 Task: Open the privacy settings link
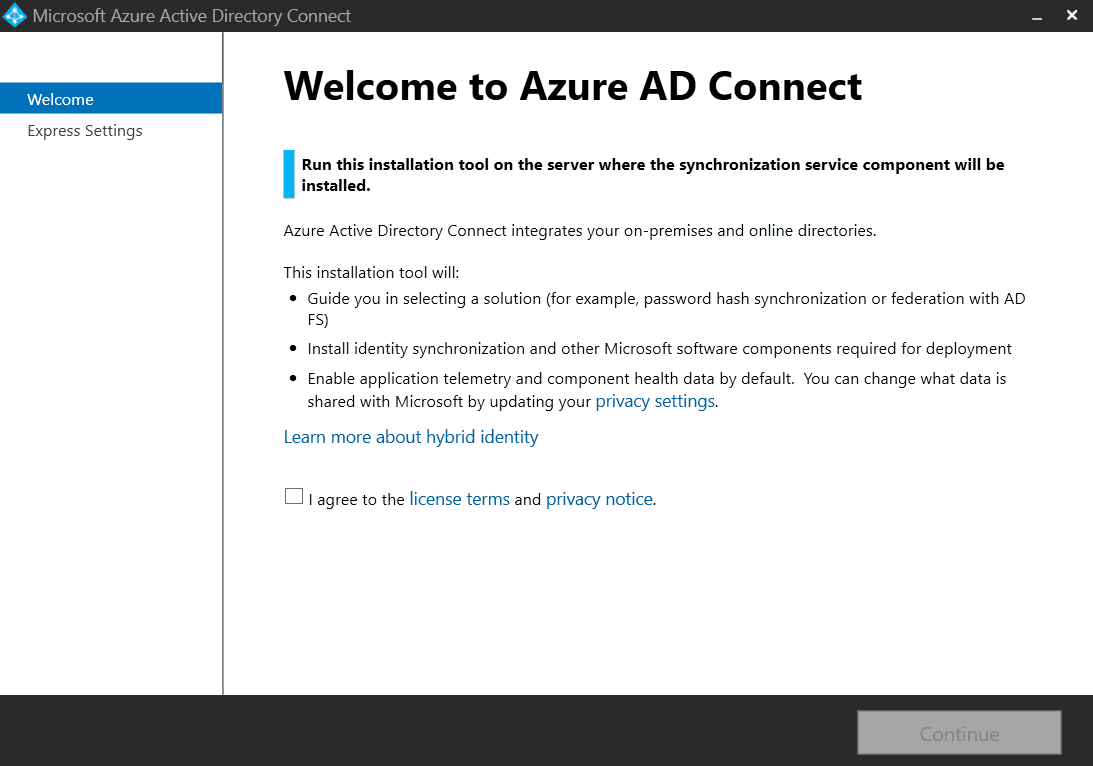click(655, 401)
